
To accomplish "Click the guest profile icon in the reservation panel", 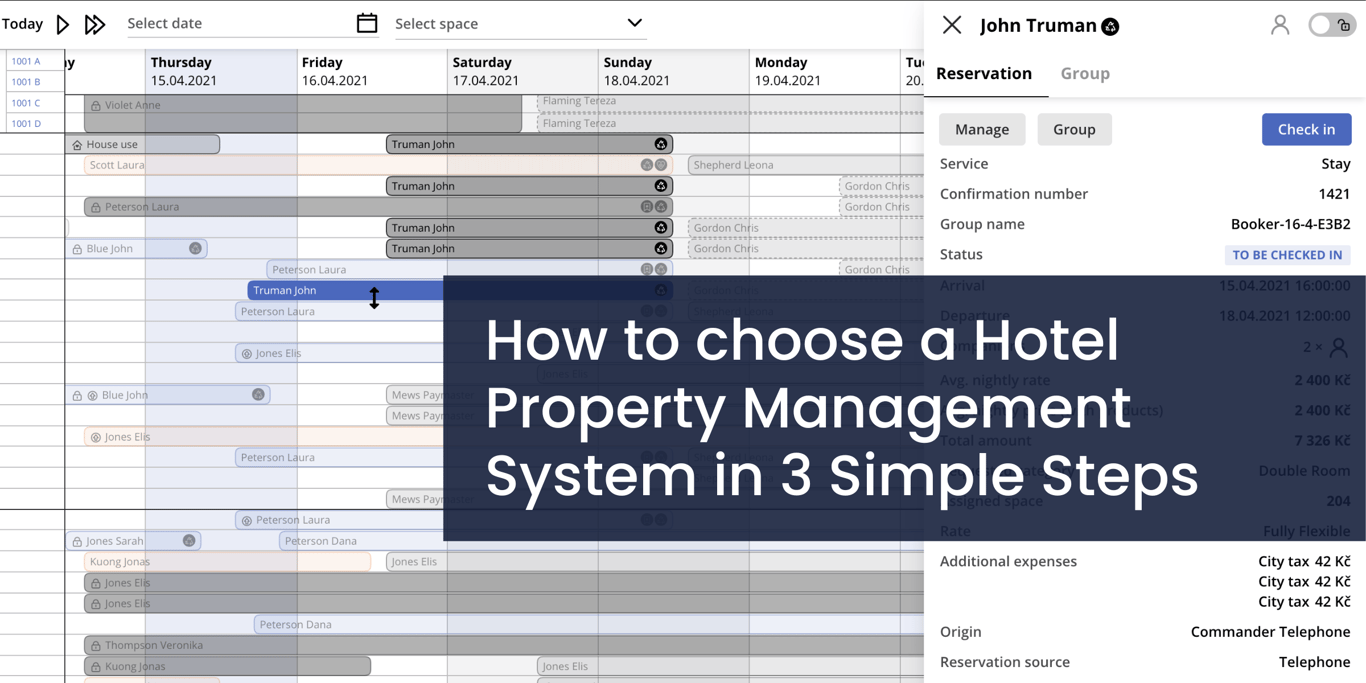I will click(1280, 25).
